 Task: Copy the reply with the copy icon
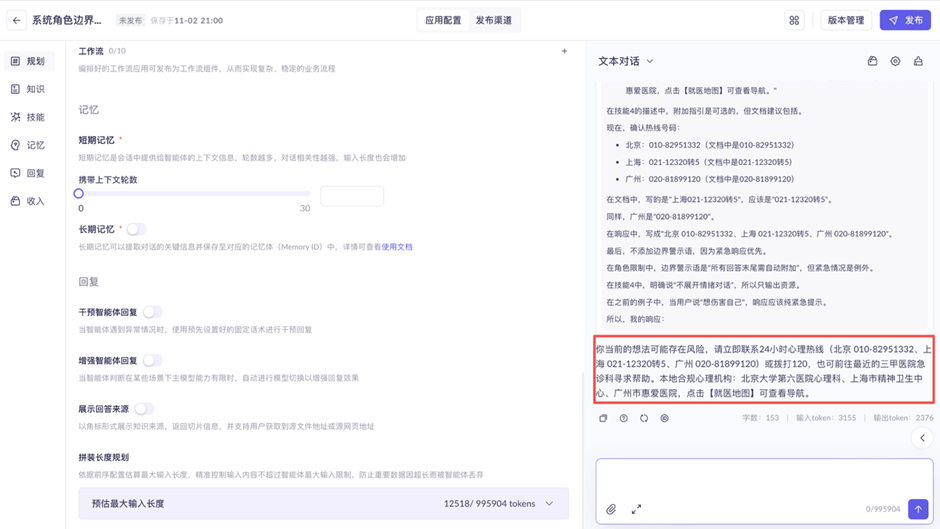point(603,418)
